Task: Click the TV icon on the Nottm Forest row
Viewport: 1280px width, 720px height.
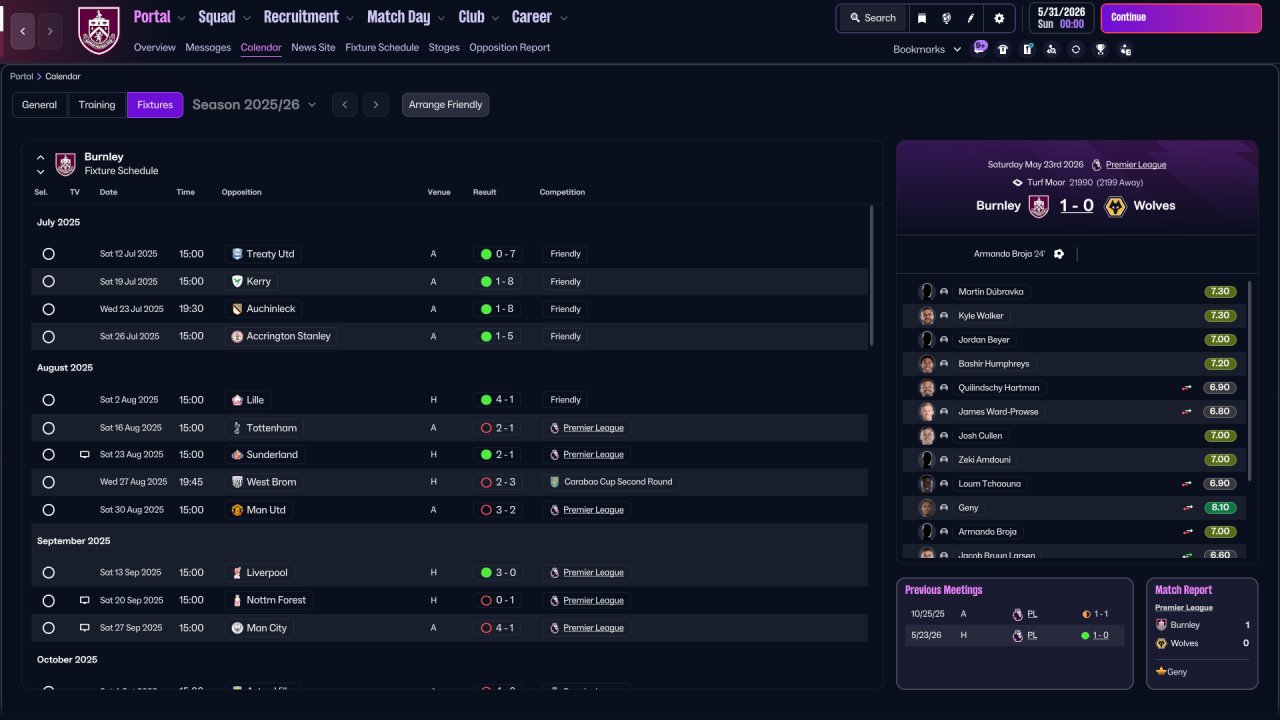Action: coord(85,601)
